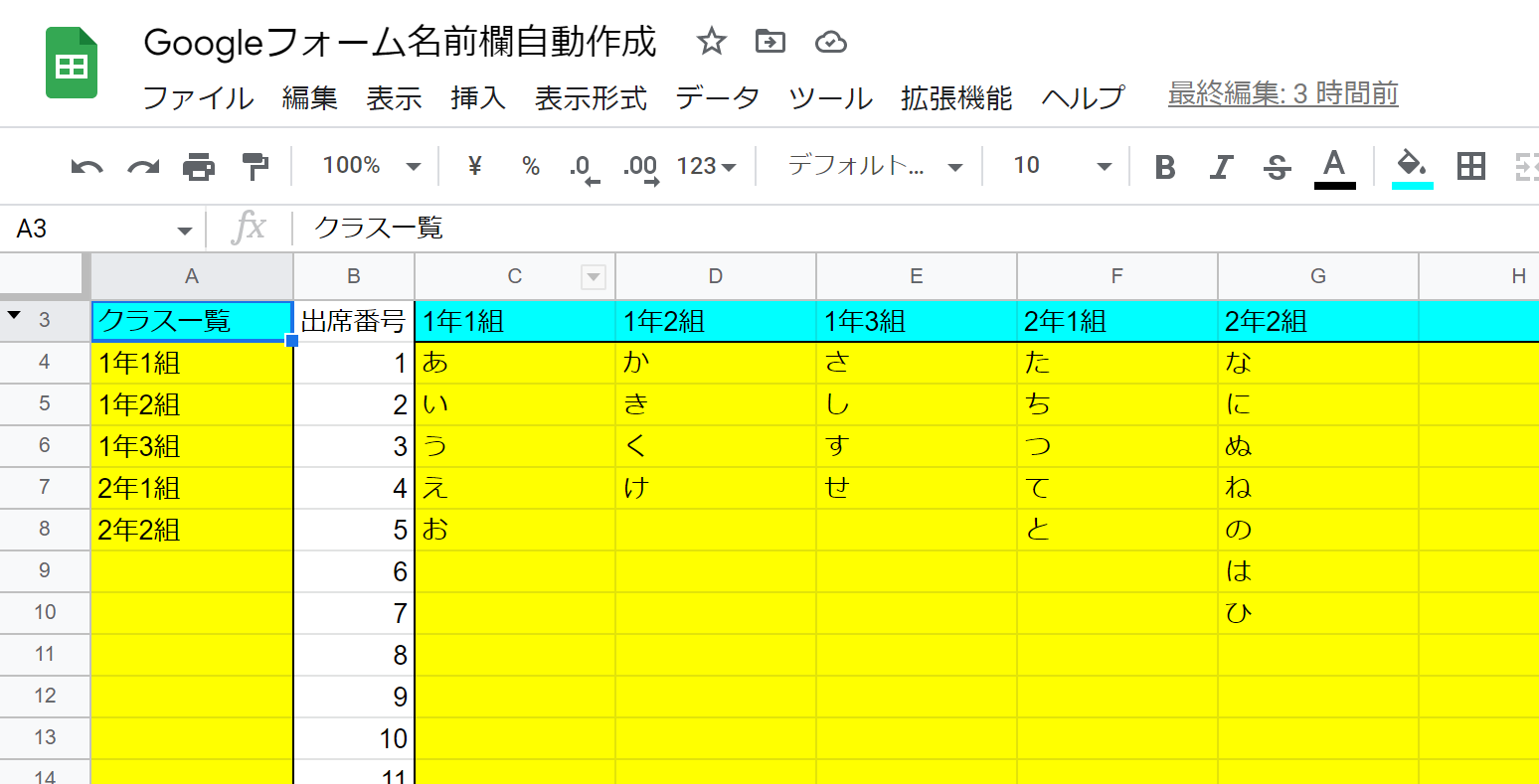Open the fill color picker
Viewport: 1539px width, 784px height.
[x=1412, y=167]
